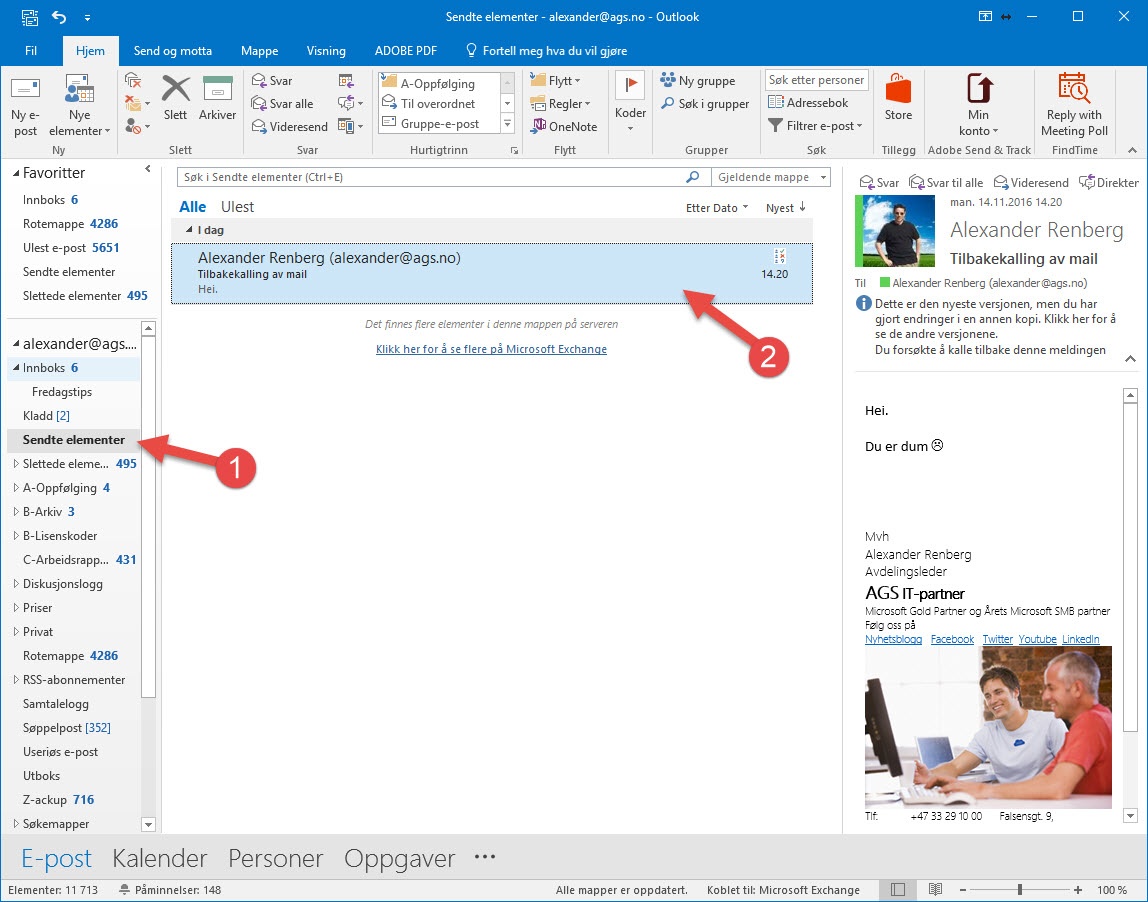Click the Slett delete icon in ribbon
Image resolution: width=1148 pixels, height=902 pixels.
pyautogui.click(x=176, y=98)
